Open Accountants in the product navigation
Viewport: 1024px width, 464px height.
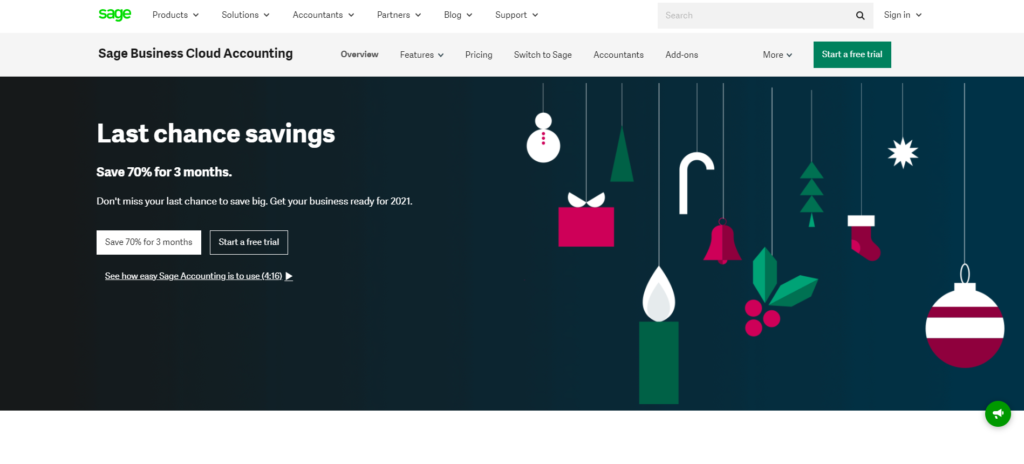tap(618, 55)
